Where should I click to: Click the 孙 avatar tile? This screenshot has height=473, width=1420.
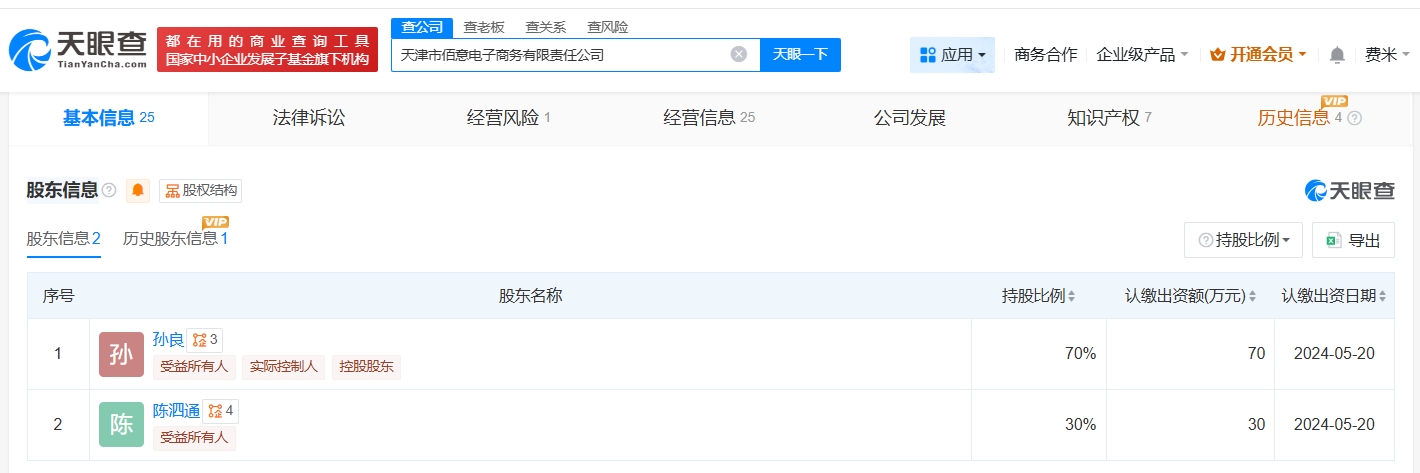click(x=122, y=354)
